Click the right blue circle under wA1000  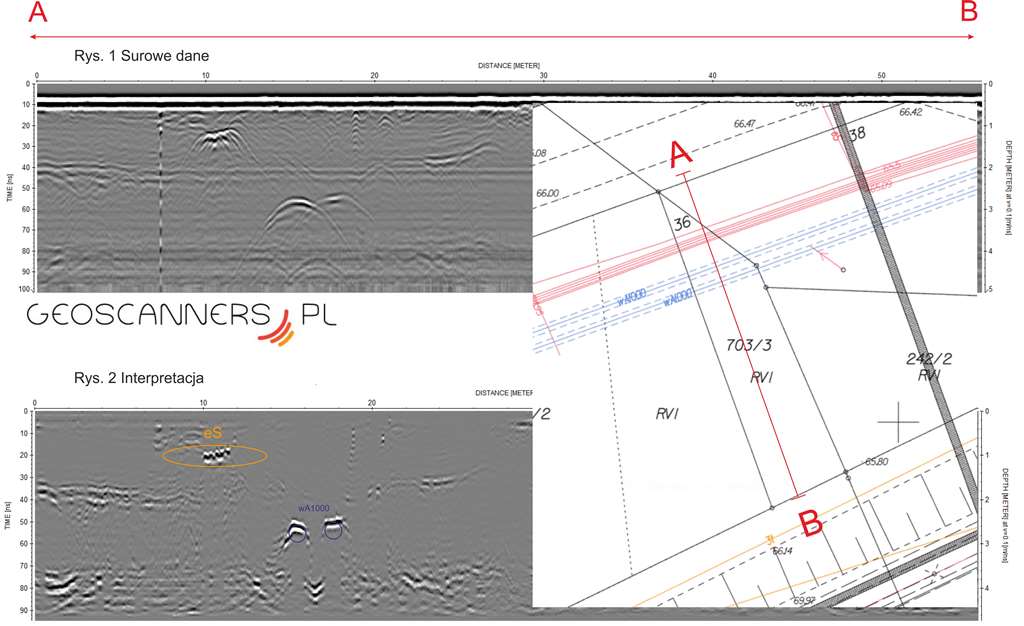point(333,531)
